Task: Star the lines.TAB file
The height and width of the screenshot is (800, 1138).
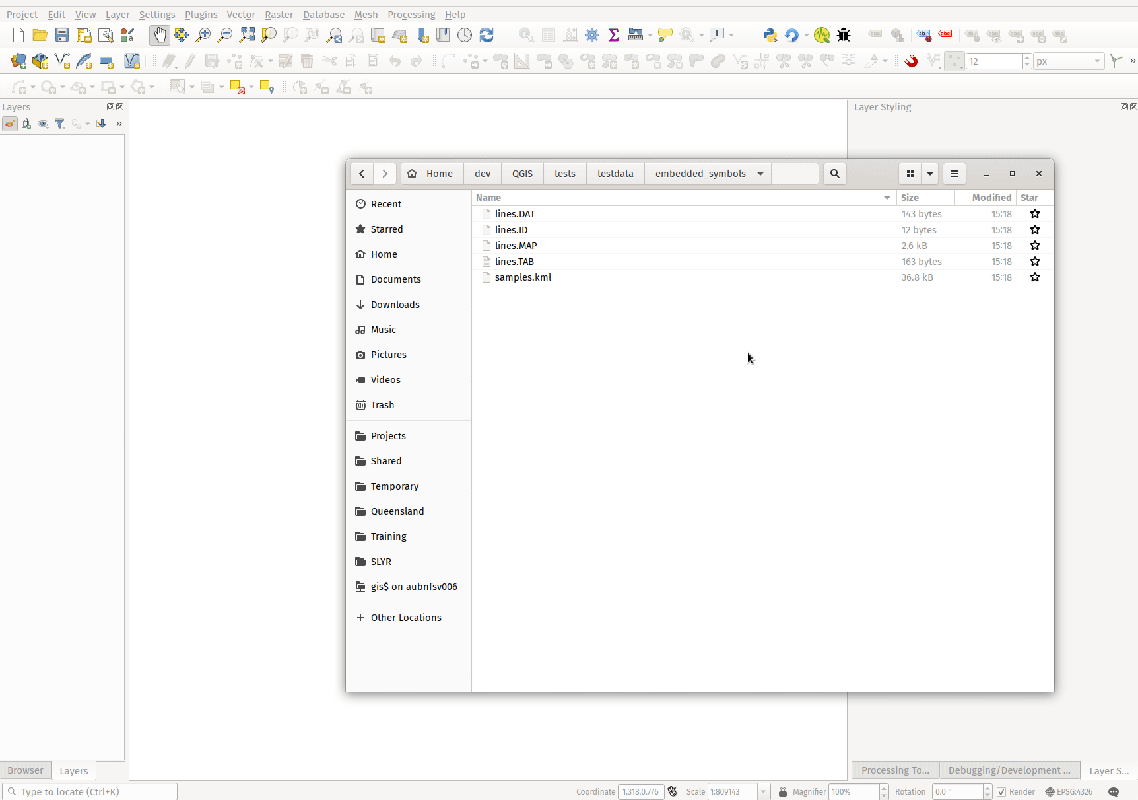Action: coord(1035,261)
